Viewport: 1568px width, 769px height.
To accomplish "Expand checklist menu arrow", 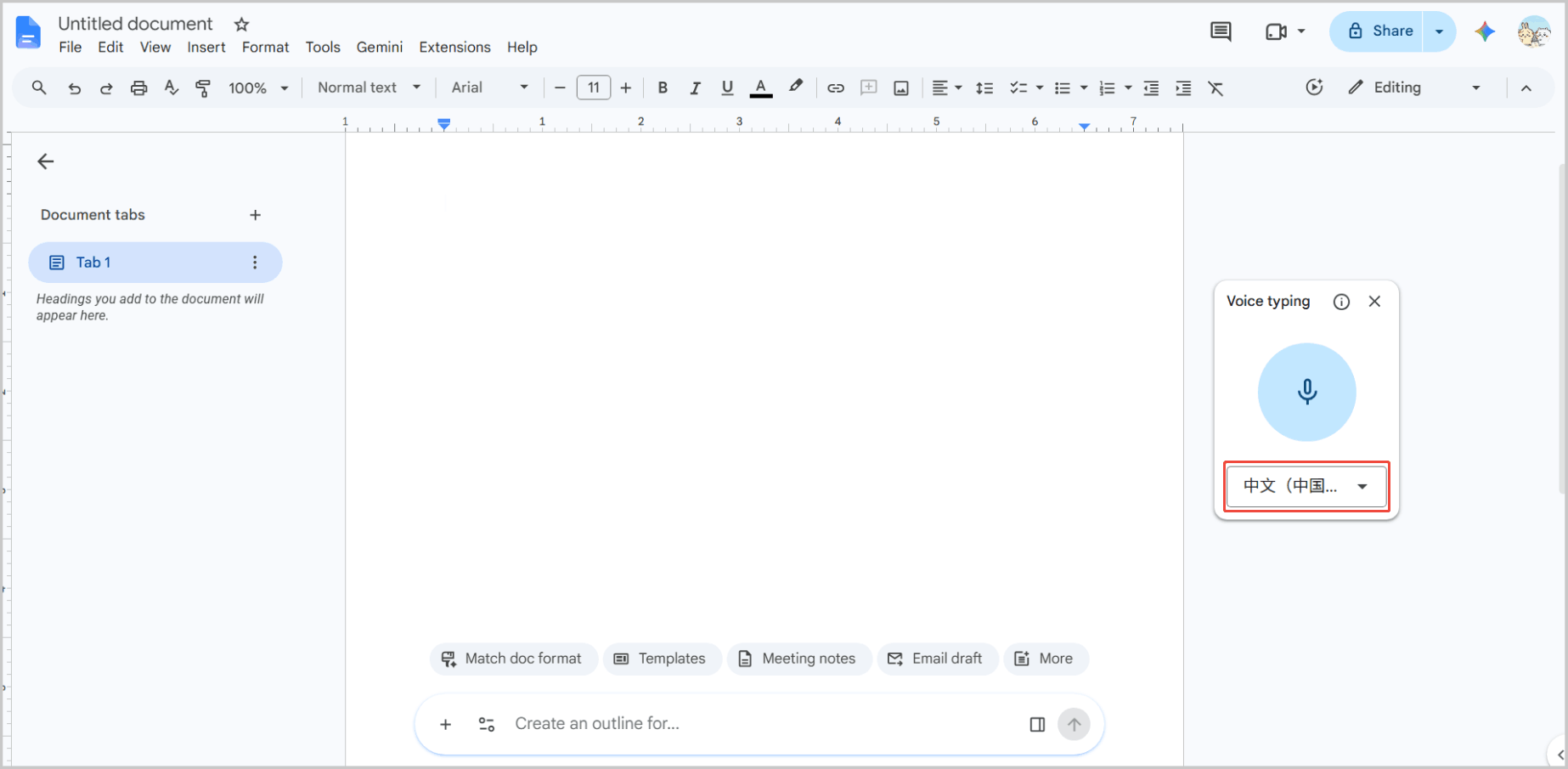I will [1039, 88].
